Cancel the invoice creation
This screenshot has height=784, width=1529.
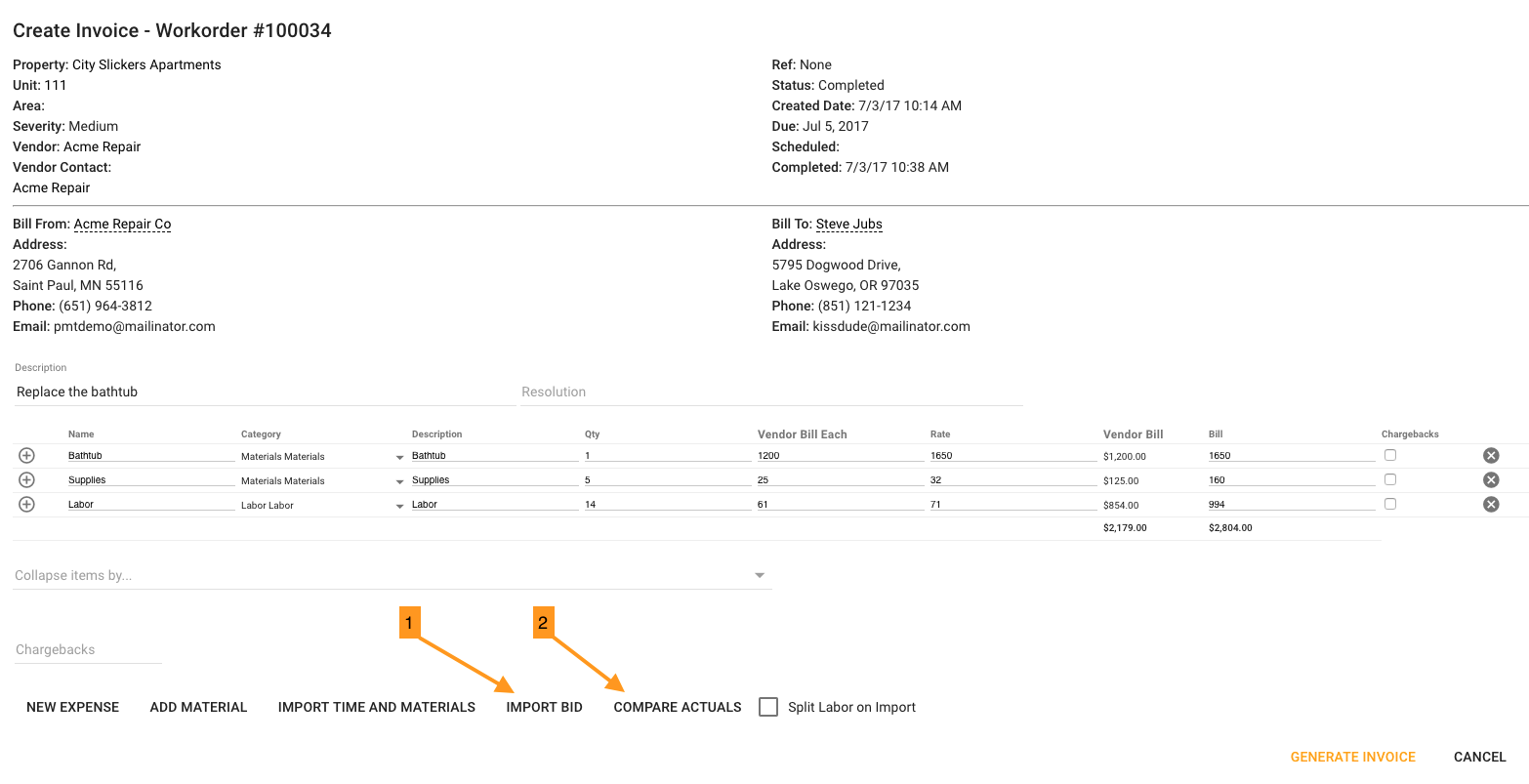point(1480,757)
